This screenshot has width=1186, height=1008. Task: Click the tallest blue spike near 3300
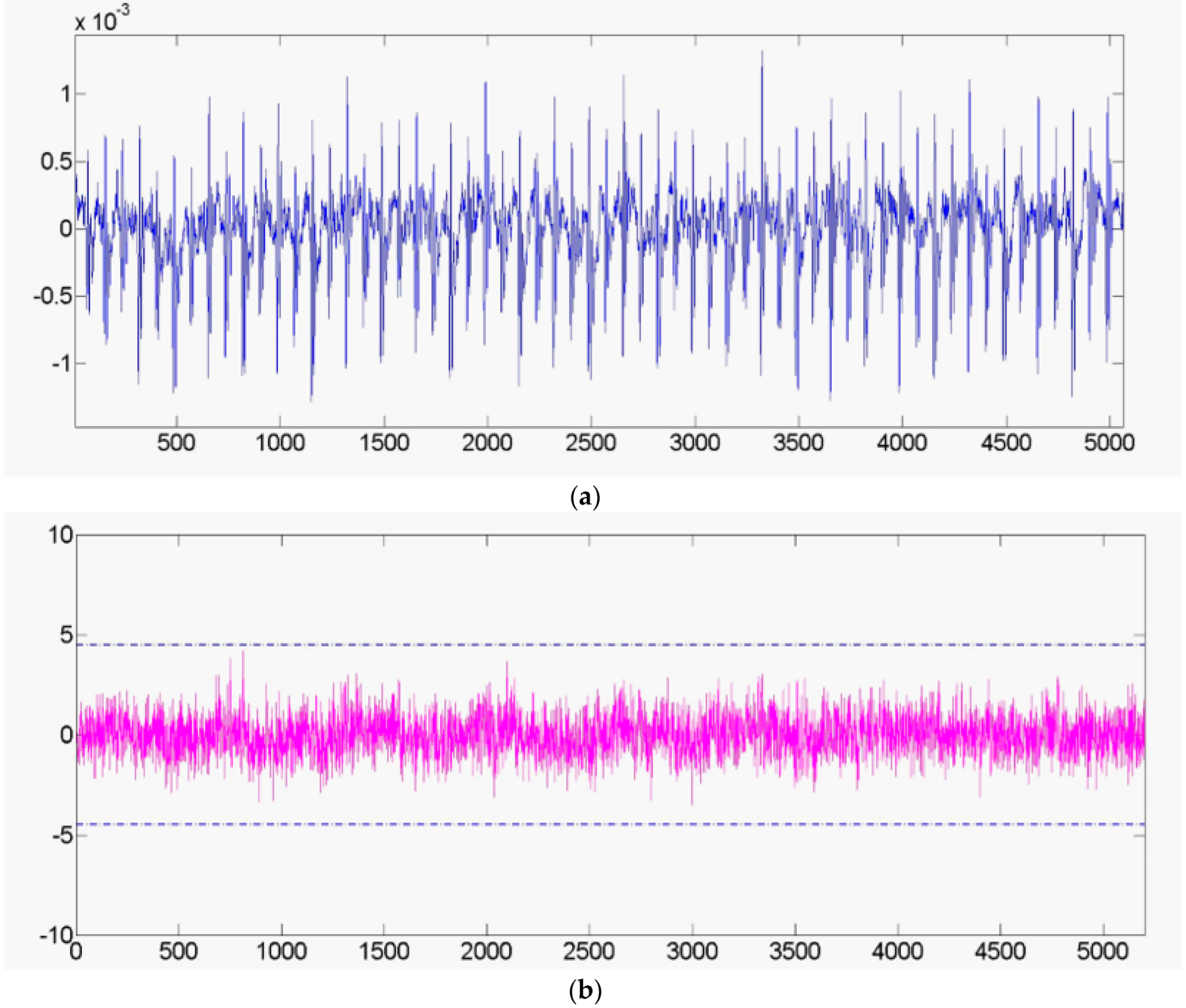[x=761, y=57]
